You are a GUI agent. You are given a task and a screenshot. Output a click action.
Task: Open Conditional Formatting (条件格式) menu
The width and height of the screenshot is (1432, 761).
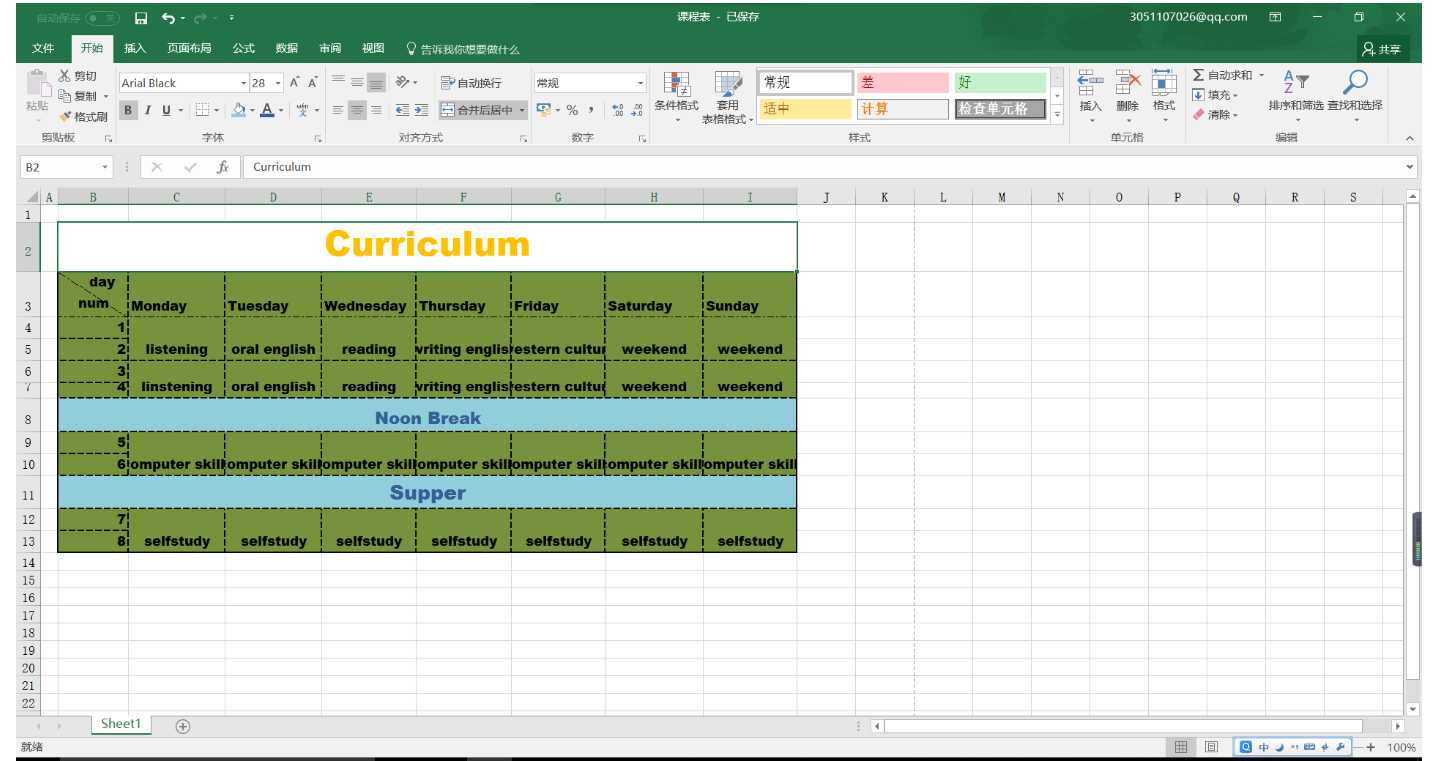pyautogui.click(x=676, y=96)
